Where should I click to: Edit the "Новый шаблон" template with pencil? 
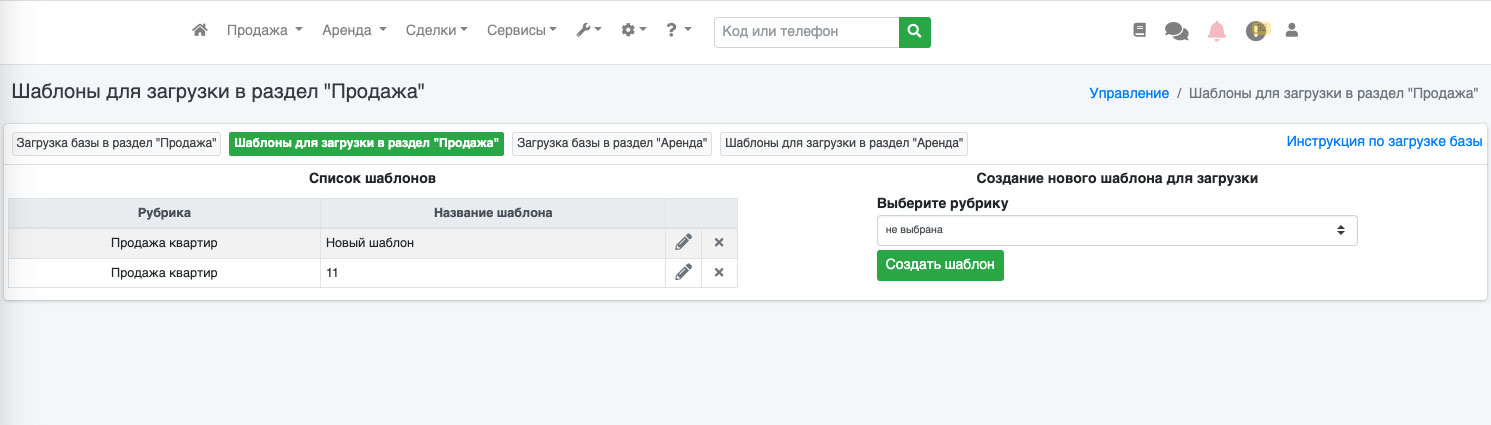683,243
